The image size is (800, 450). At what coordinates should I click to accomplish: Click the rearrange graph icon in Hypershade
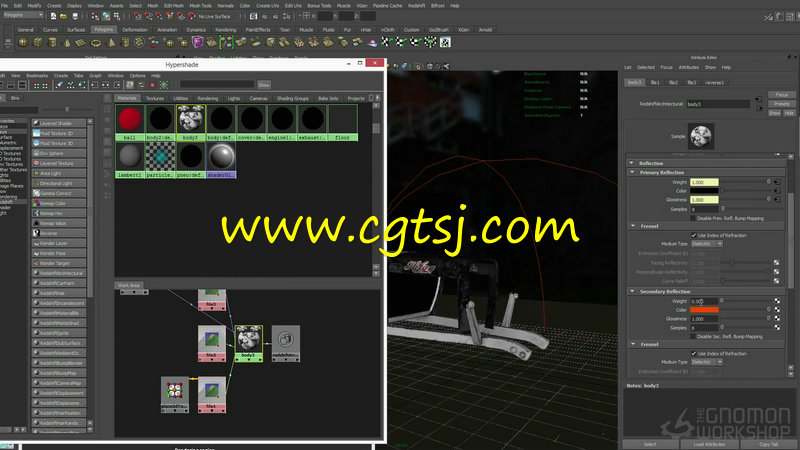click(x=71, y=85)
